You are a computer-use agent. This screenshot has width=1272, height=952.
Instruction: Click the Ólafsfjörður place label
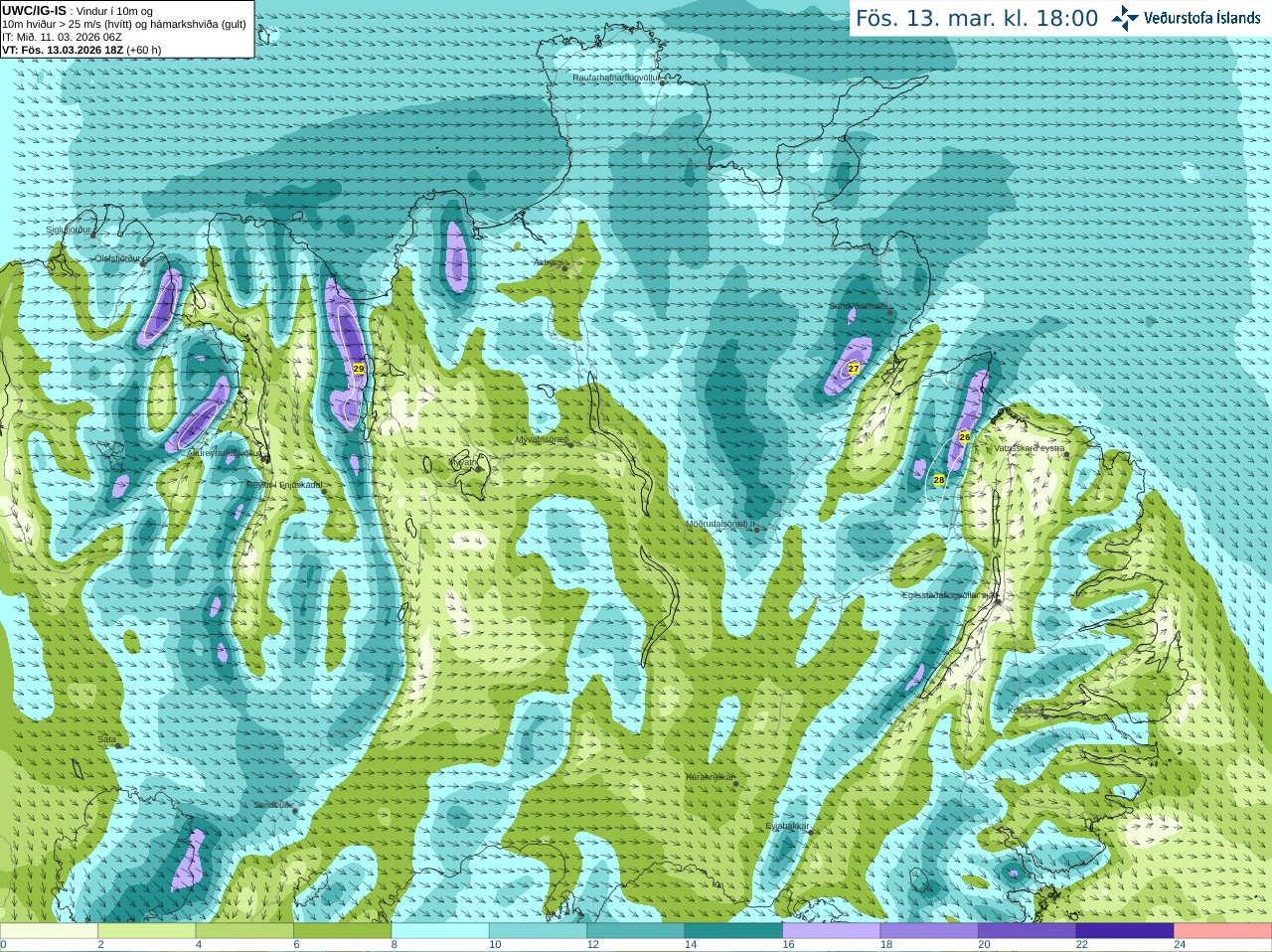pos(117,258)
